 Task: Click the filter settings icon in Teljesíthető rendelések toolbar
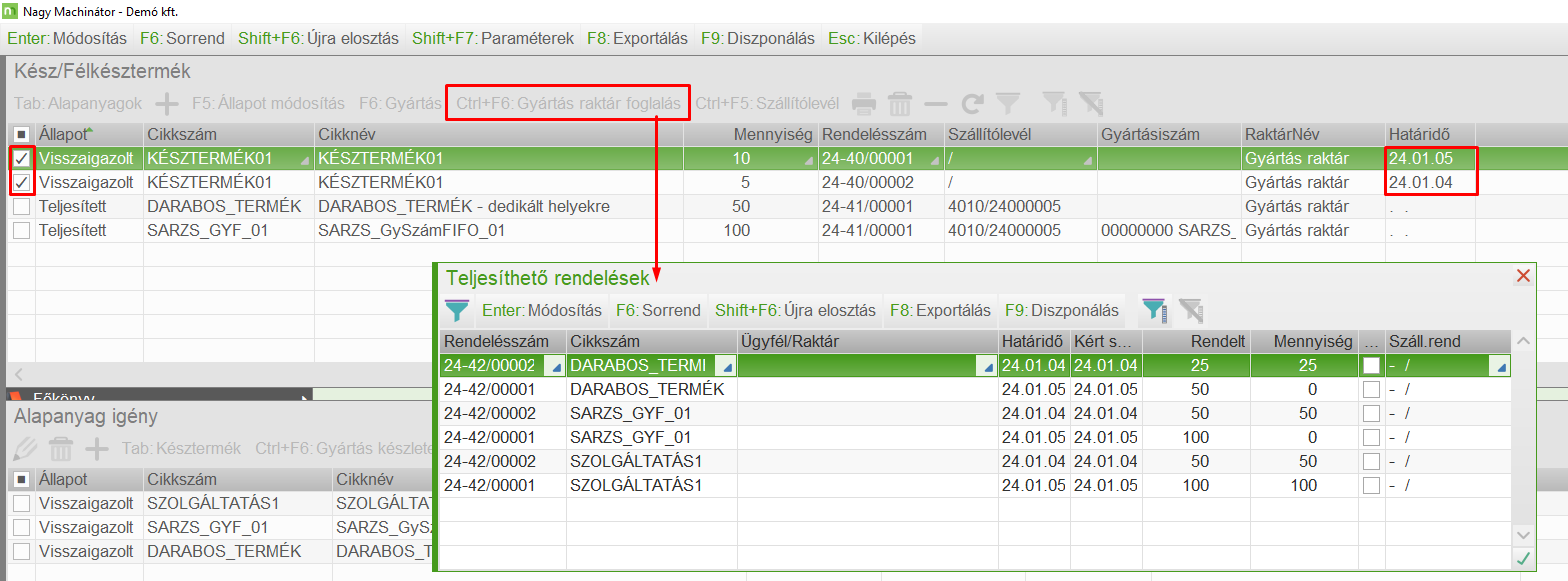tap(1154, 310)
